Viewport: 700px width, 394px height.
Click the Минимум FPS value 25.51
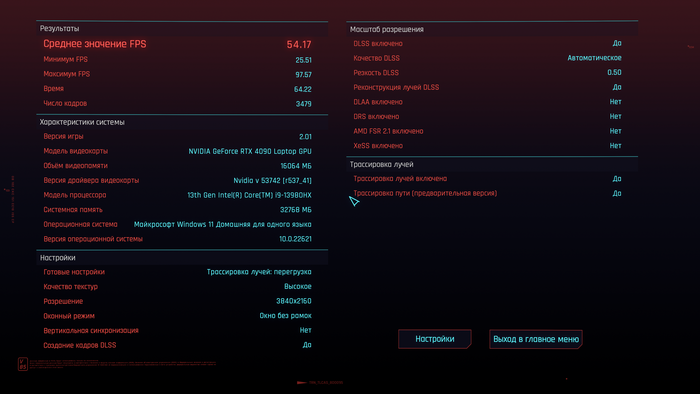[x=303, y=60]
